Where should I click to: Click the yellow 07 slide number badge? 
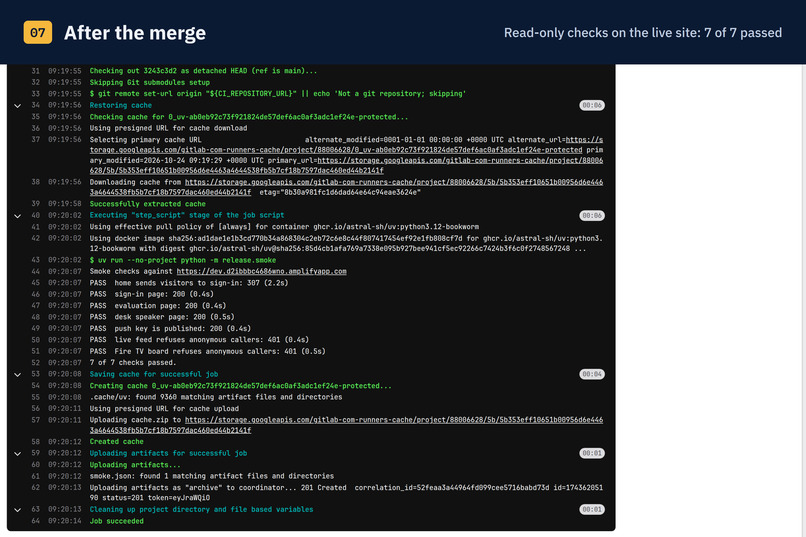tap(38, 32)
